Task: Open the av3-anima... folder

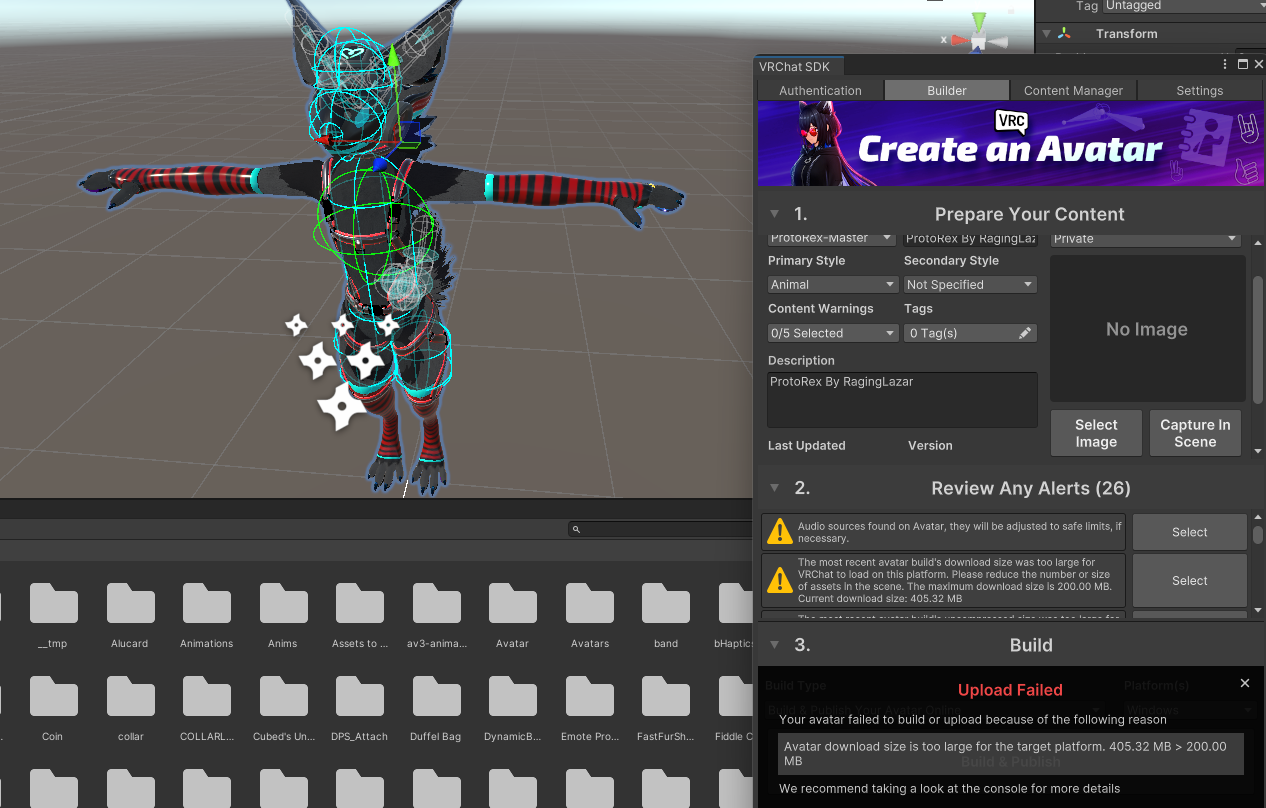Action: pos(437,605)
